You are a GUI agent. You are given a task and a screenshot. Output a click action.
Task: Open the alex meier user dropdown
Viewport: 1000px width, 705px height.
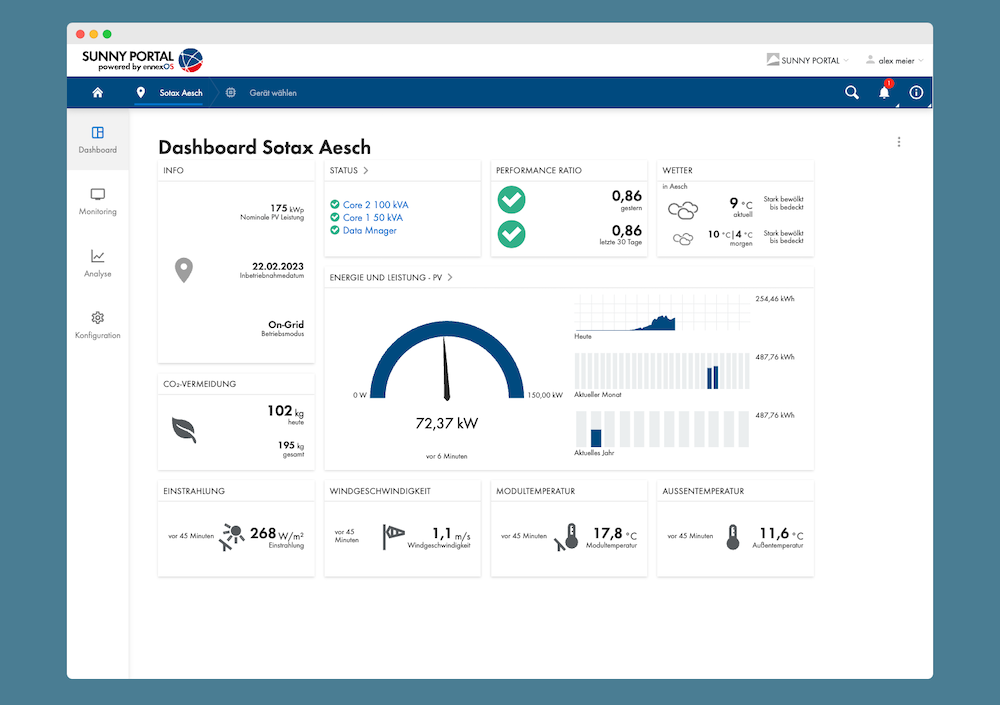pos(894,61)
